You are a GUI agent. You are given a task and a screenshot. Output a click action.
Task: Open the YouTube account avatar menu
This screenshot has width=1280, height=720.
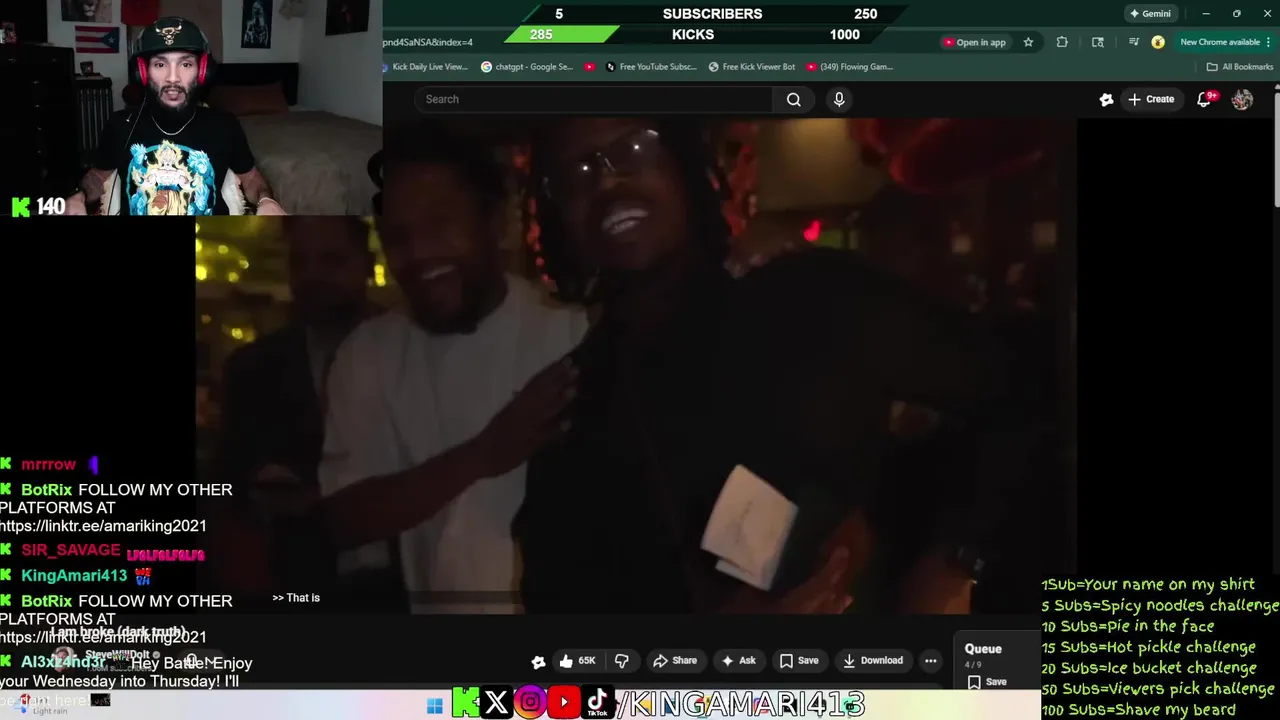1242,99
